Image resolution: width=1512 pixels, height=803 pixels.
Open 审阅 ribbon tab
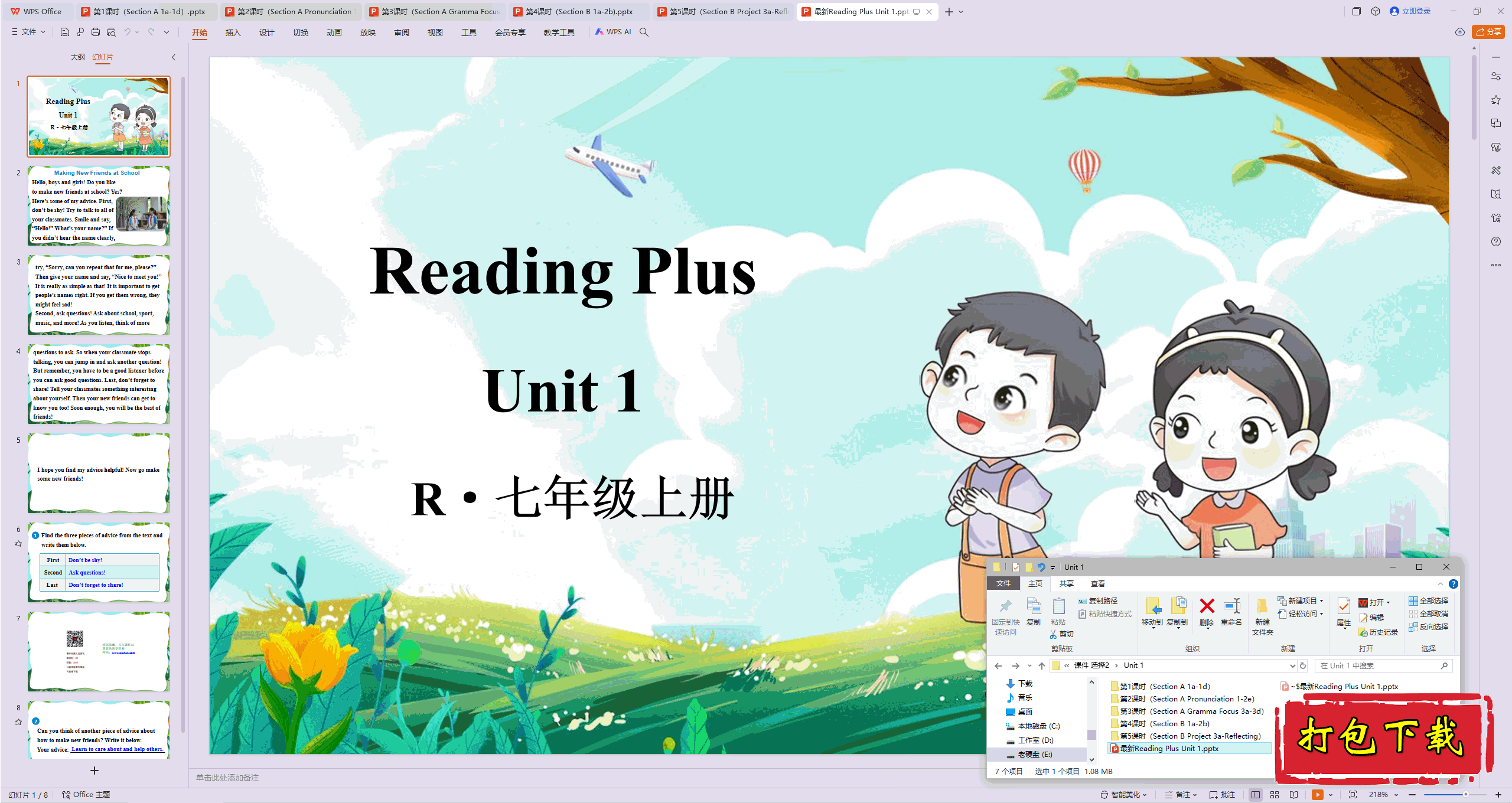(x=401, y=32)
